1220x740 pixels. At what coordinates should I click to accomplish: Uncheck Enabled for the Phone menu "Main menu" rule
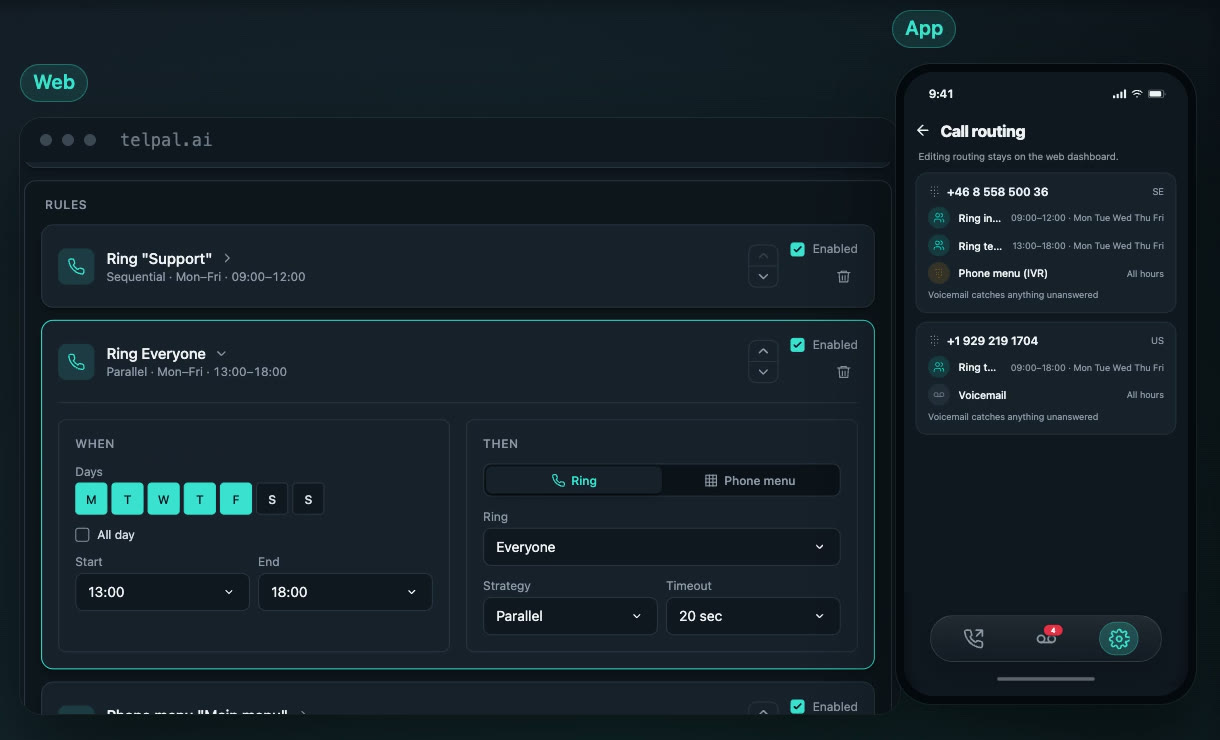coord(797,707)
